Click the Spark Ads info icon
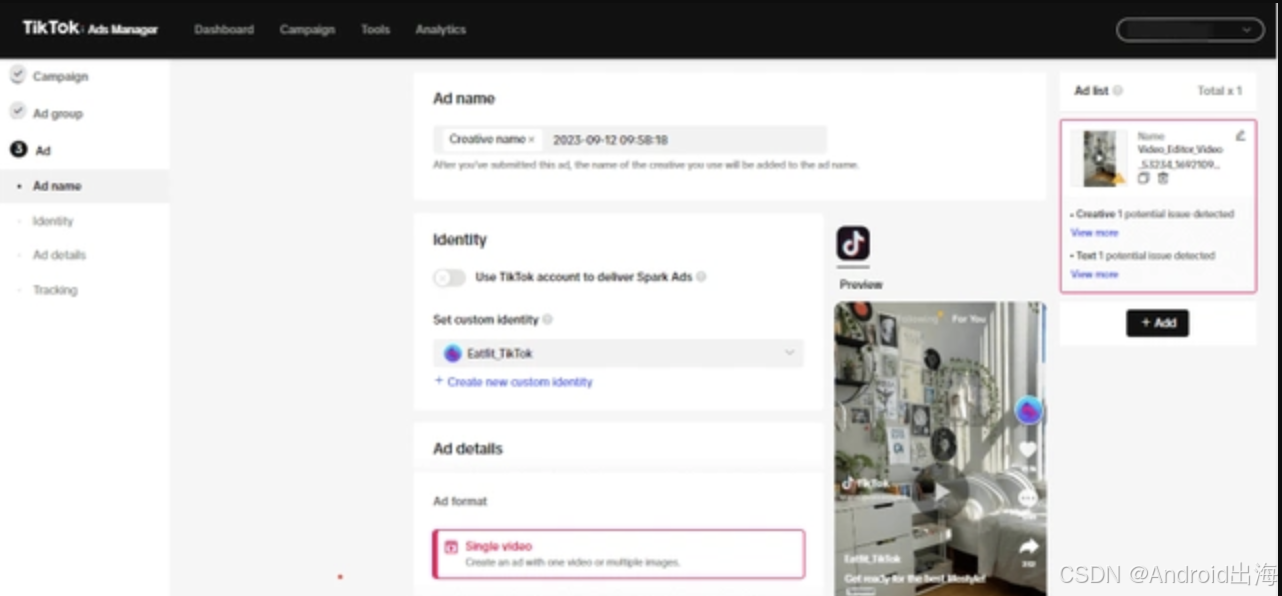The width and height of the screenshot is (1282, 596). click(x=701, y=277)
